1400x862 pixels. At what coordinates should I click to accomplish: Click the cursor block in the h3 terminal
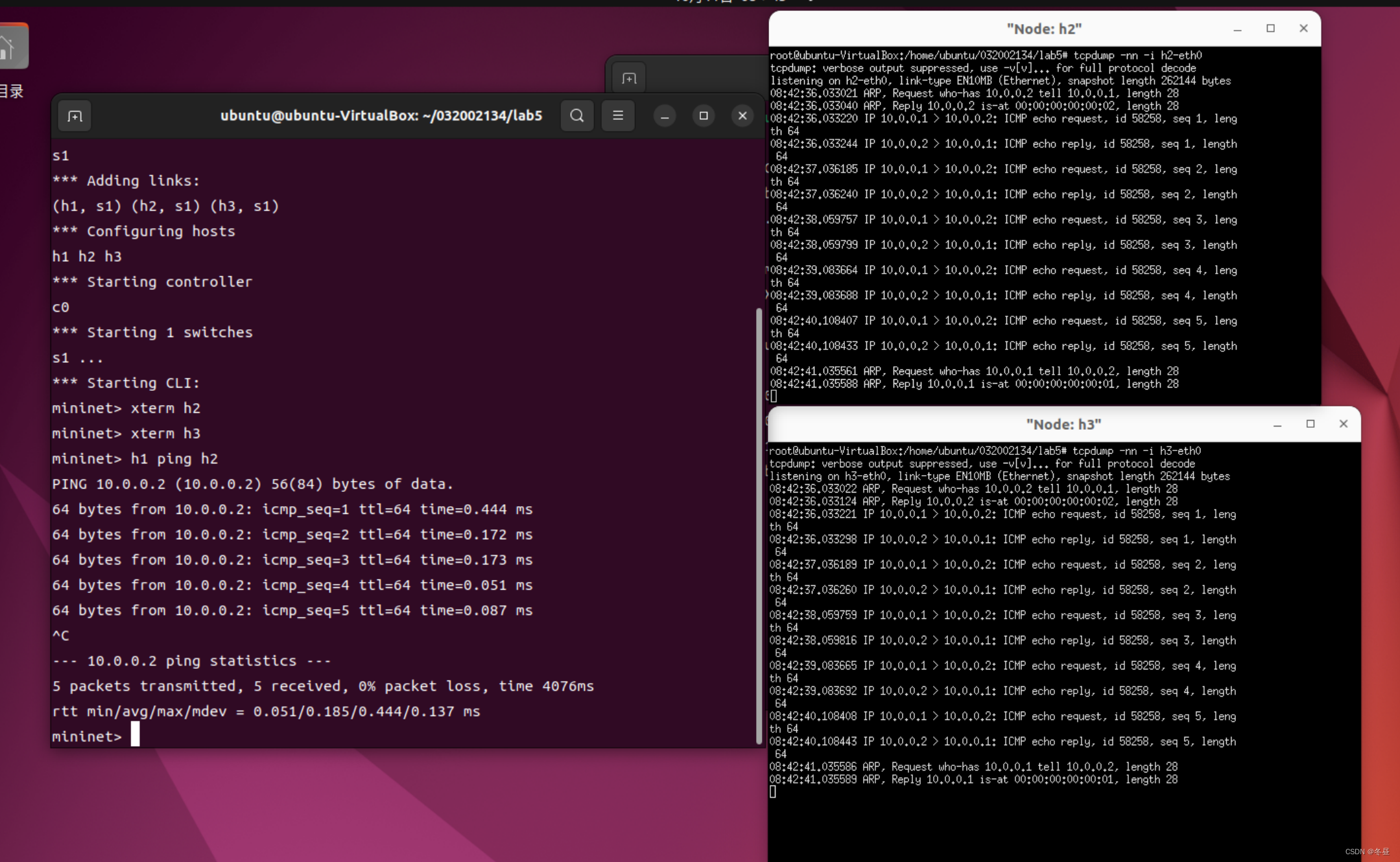point(773,792)
